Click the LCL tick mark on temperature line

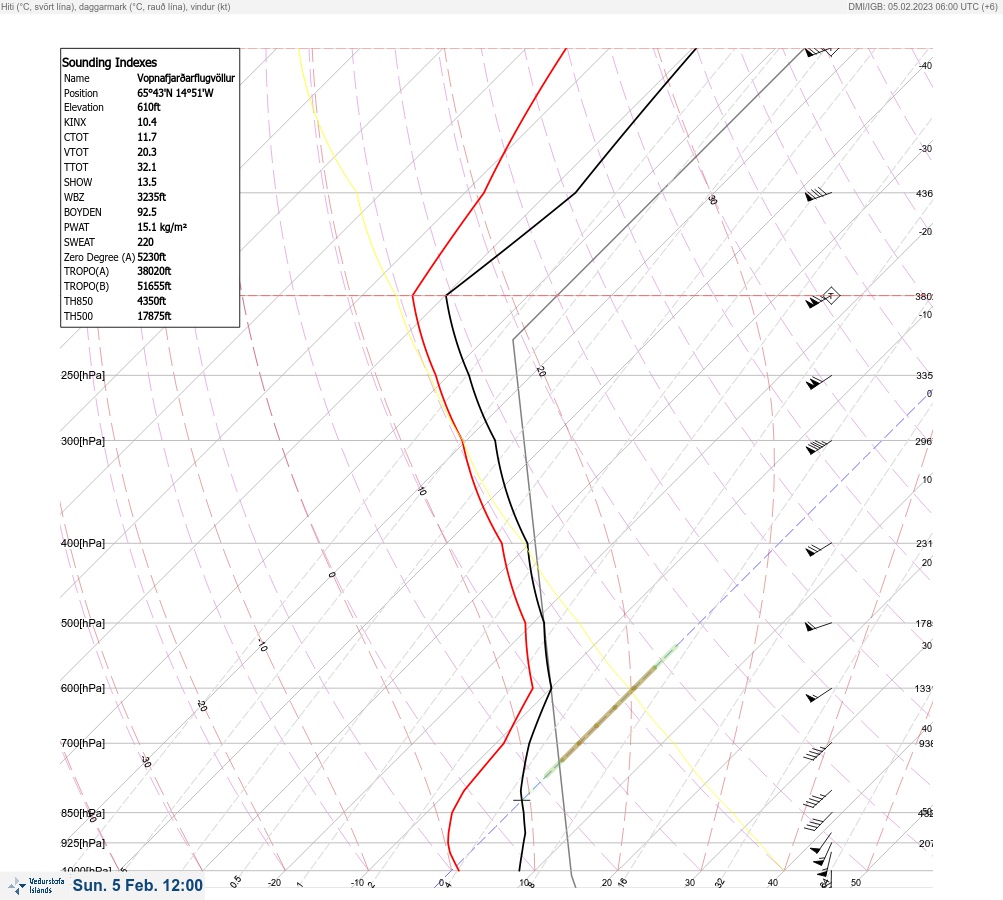[521, 800]
